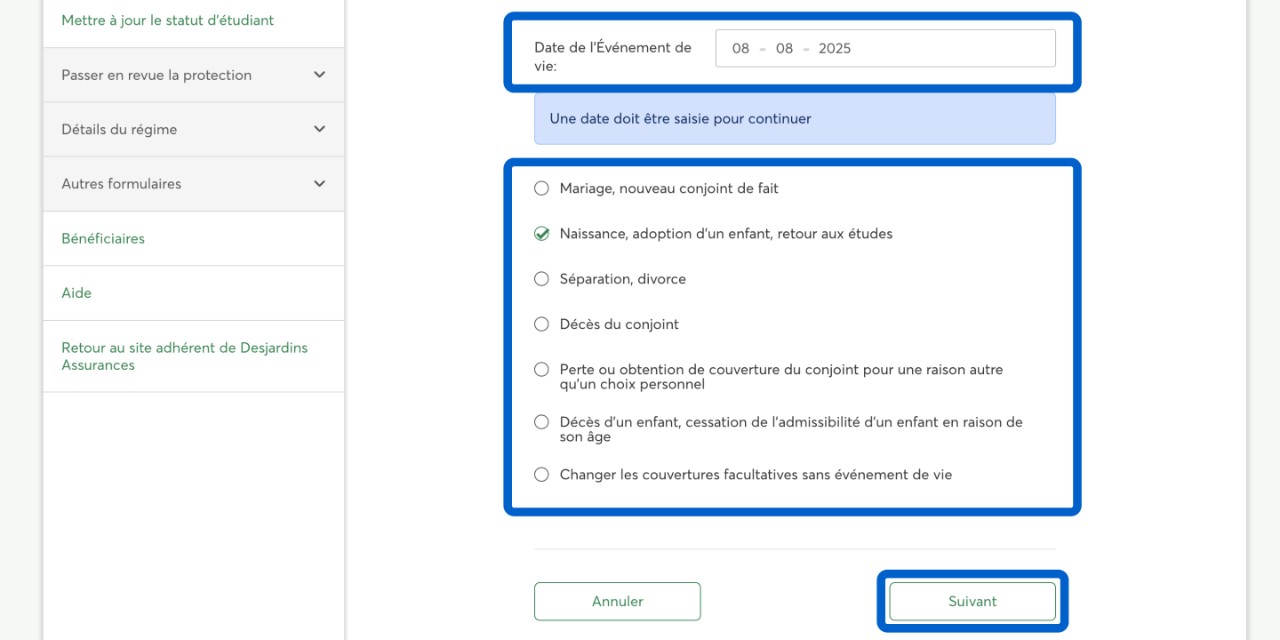
Task: Select Mariage, nouveau conjoint de fait option
Action: point(541,188)
